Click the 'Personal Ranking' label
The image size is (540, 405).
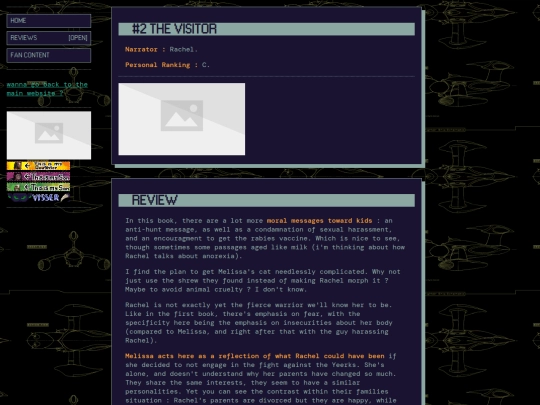pos(157,65)
